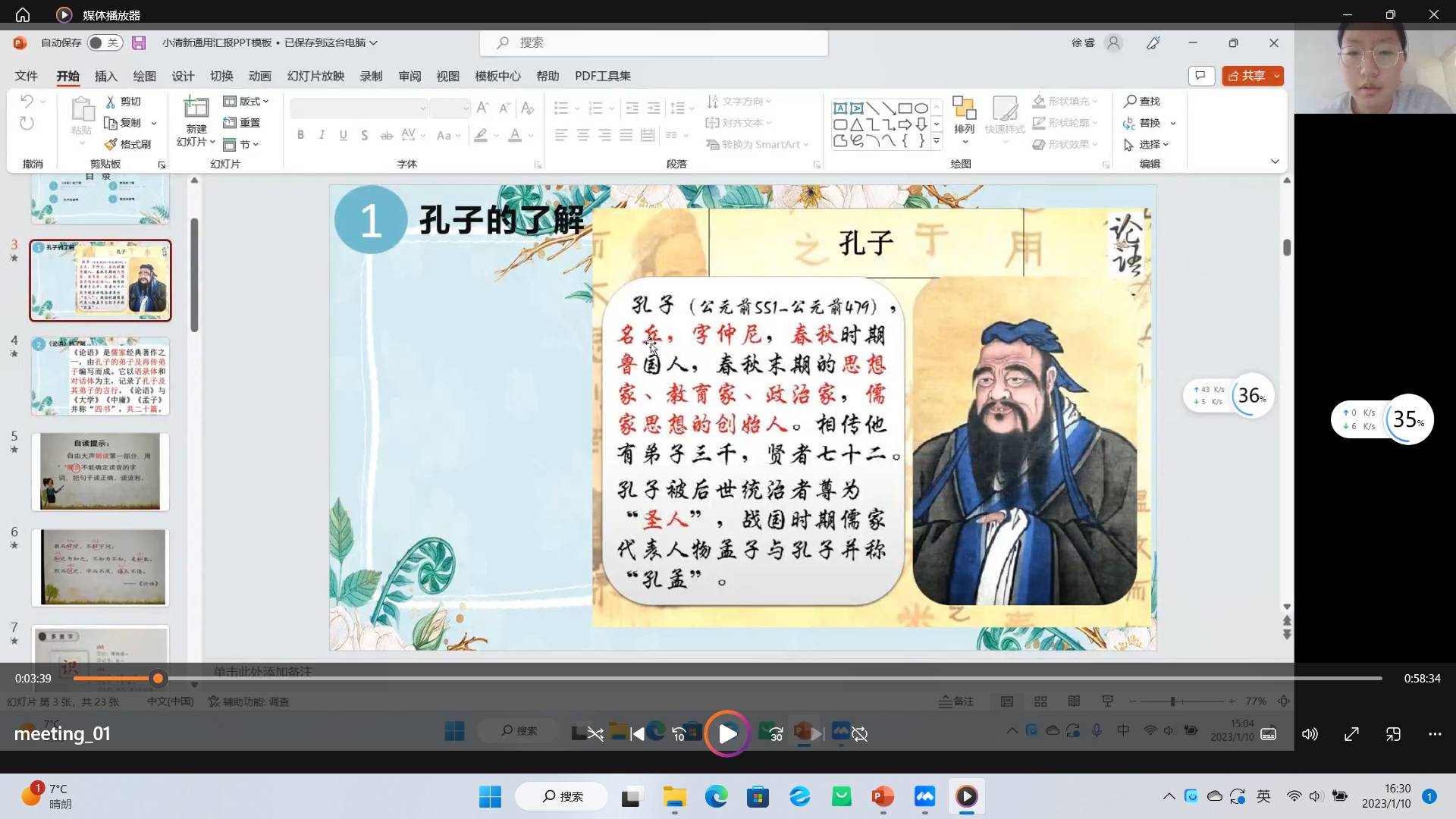Skip forward 30 seconds in the video
This screenshot has width=1456, height=819.
(x=776, y=733)
